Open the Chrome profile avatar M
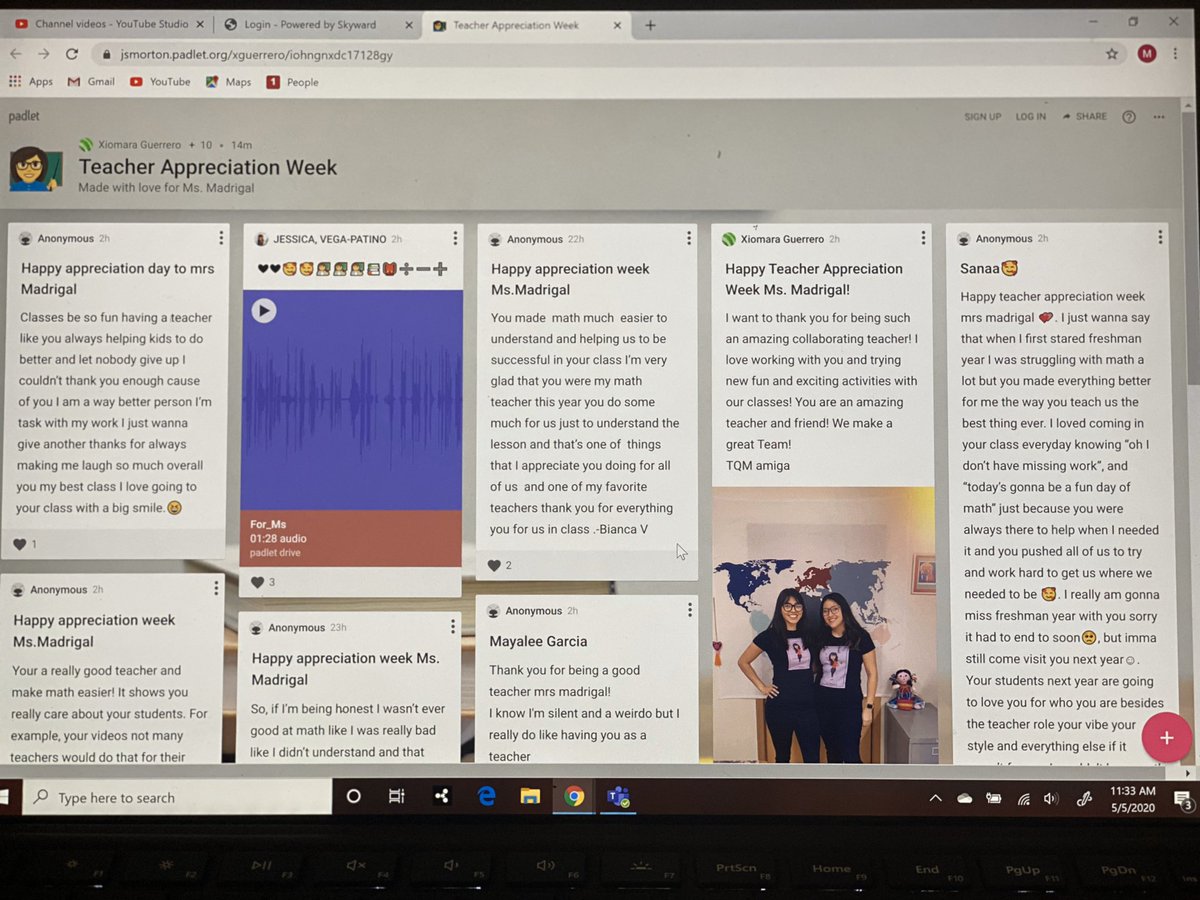This screenshot has width=1200, height=900. pos(1147,54)
